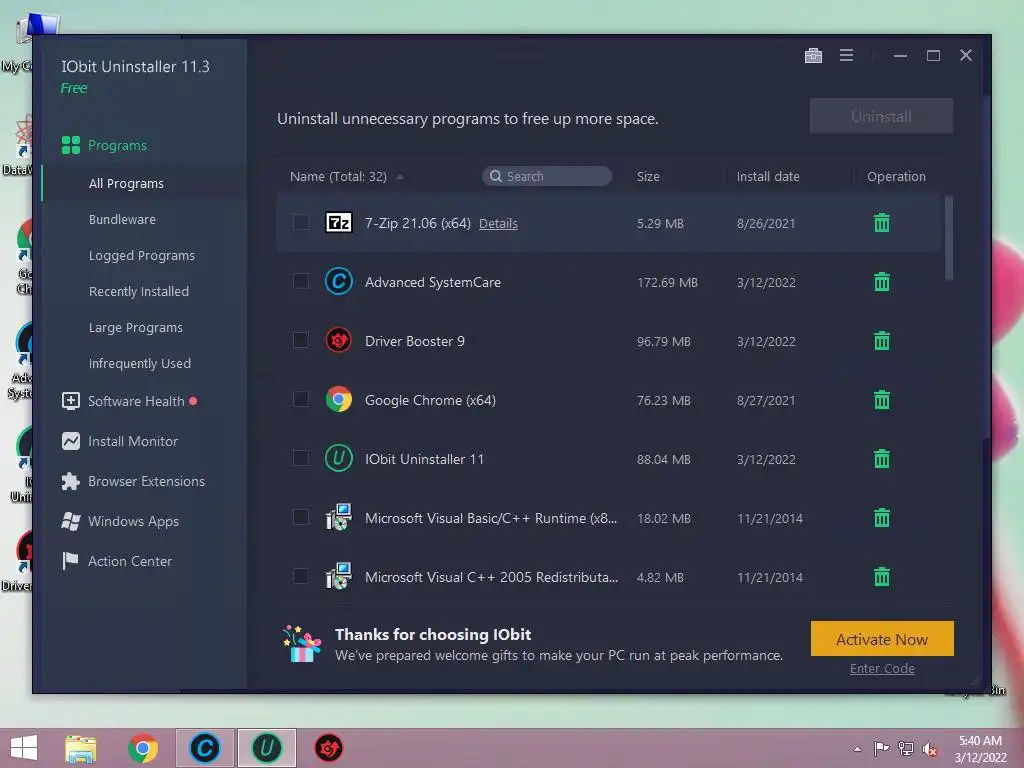Select Driver Booster 9 checkbox

pyautogui.click(x=300, y=340)
